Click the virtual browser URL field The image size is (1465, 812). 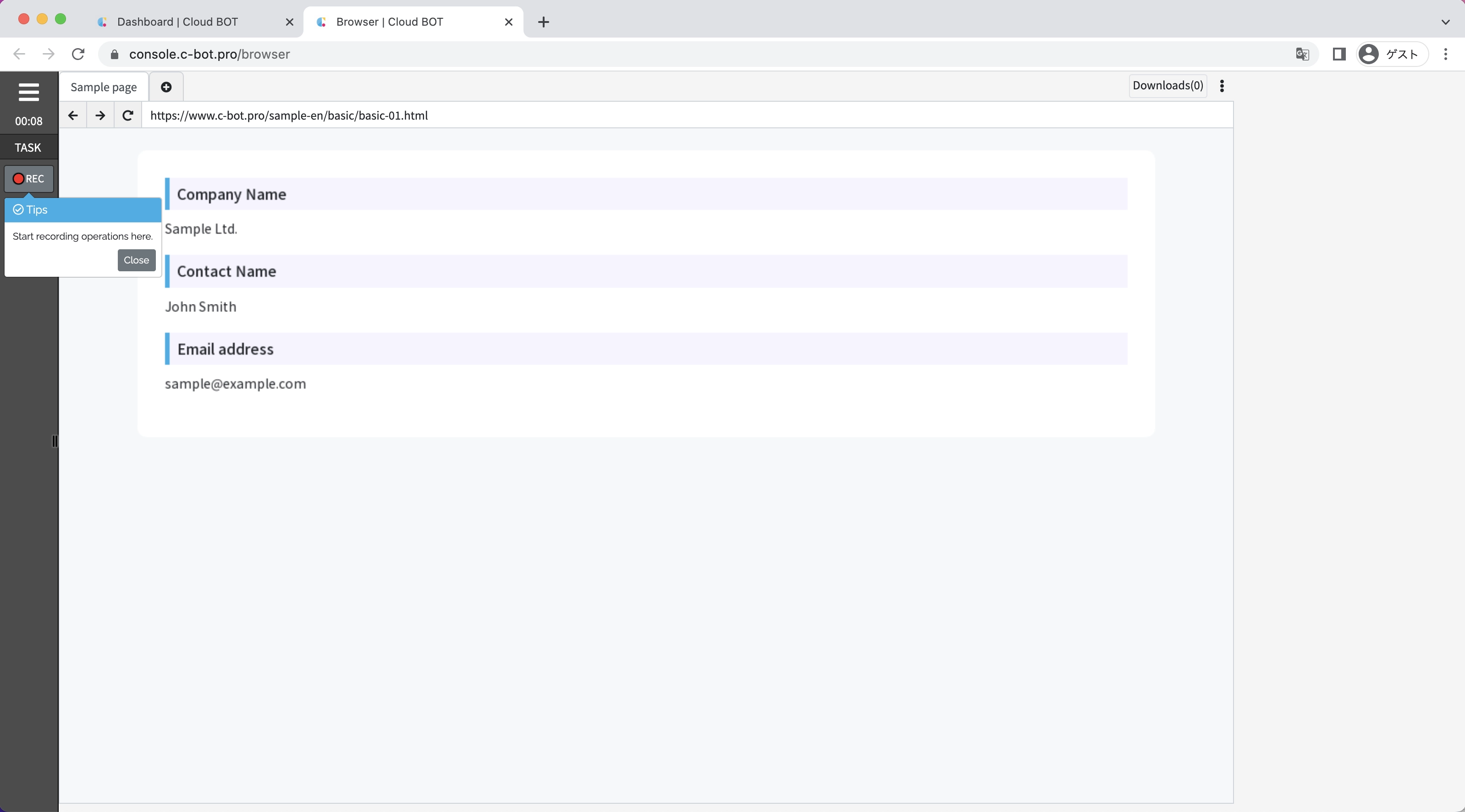tap(683, 115)
